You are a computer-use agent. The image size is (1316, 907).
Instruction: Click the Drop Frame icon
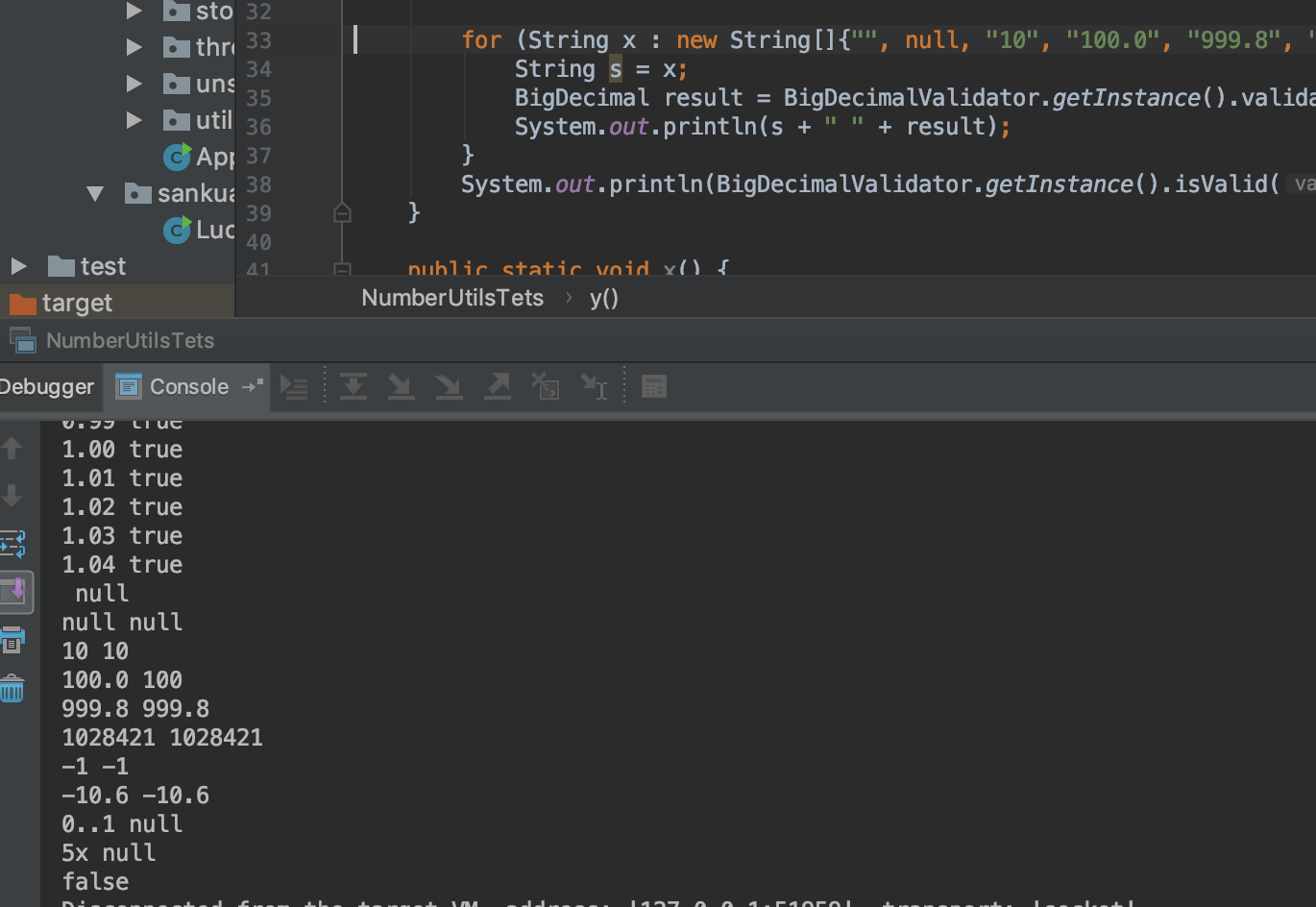coord(546,386)
